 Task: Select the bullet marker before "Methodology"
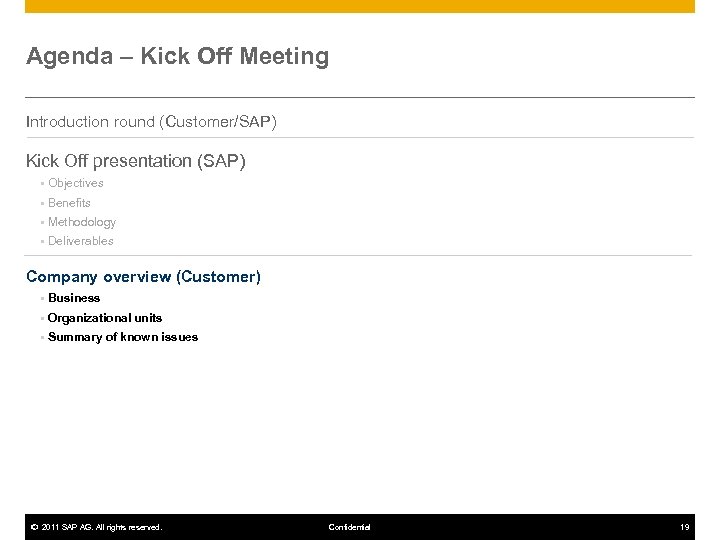pos(43,222)
